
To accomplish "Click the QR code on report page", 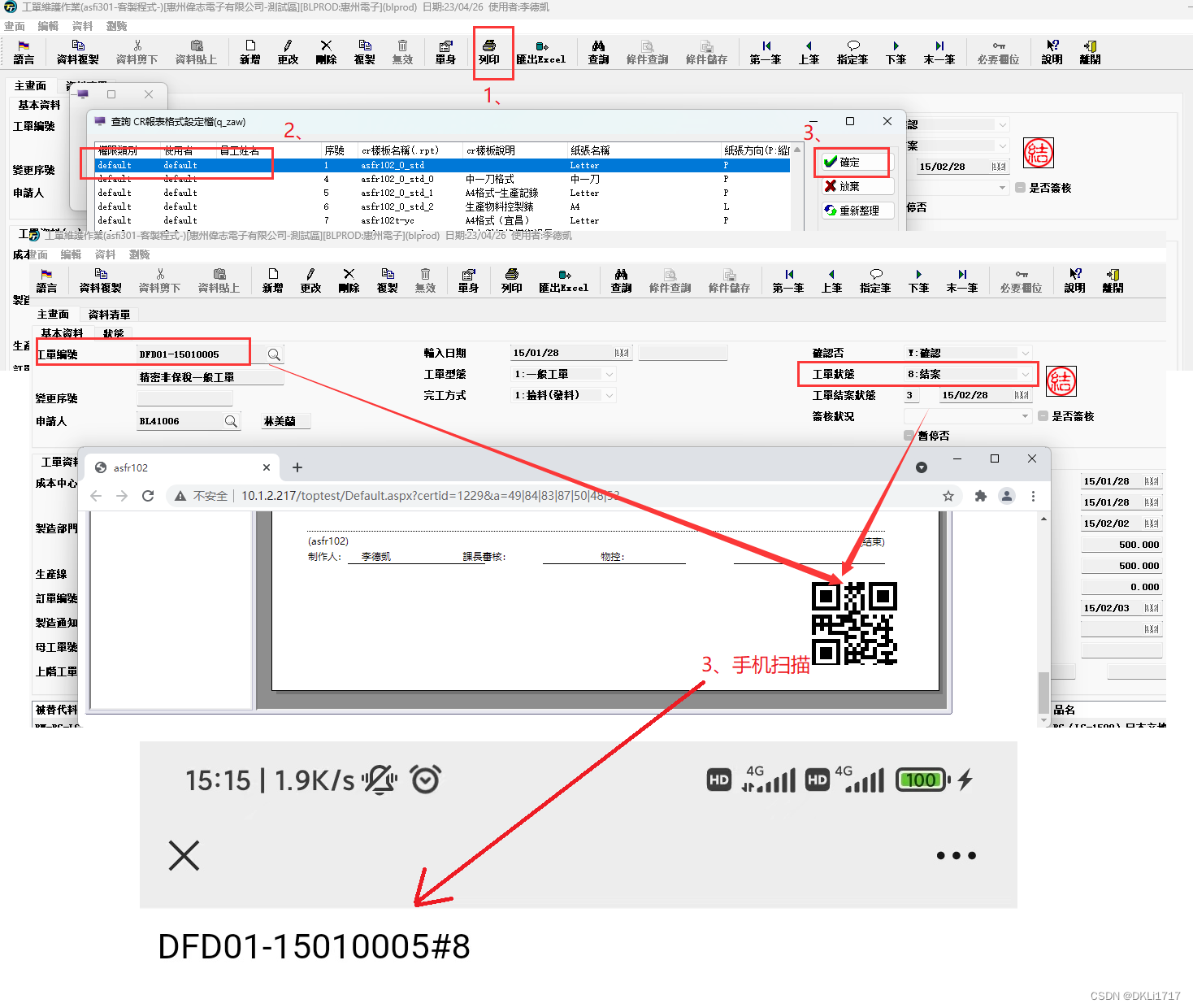I will (854, 623).
